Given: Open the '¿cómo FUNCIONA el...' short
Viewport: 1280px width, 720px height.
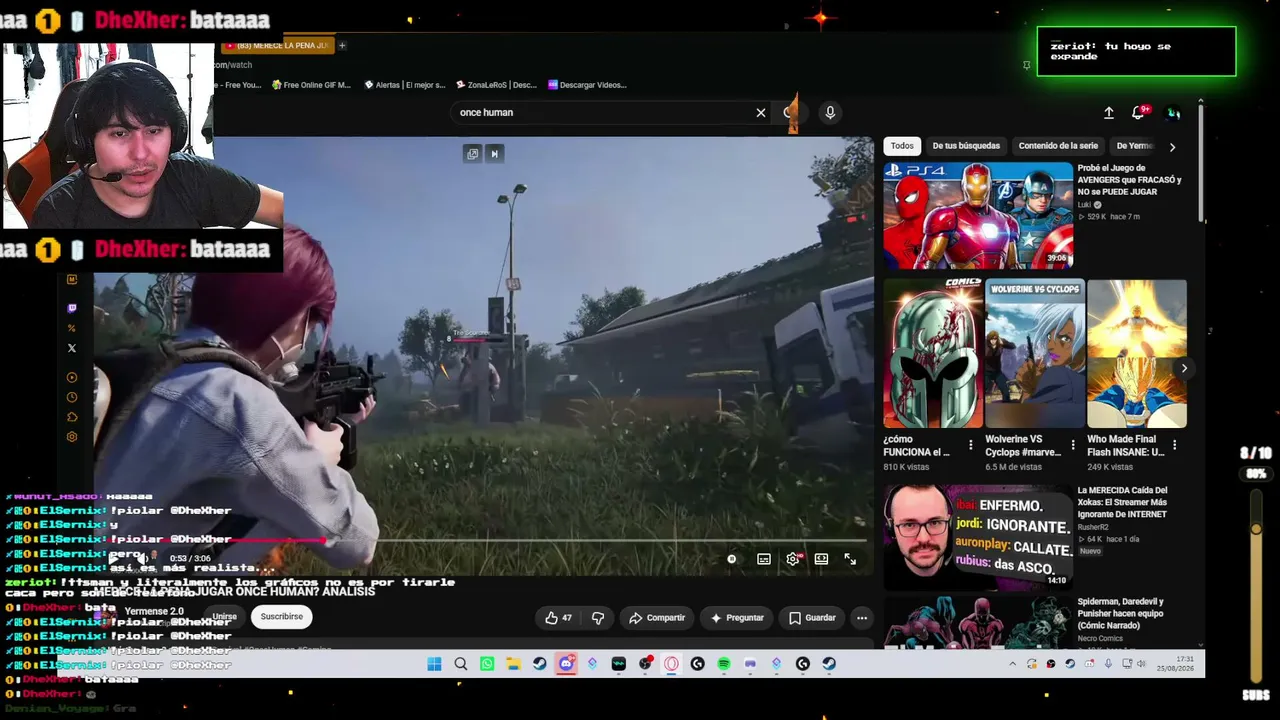Looking at the screenshot, I should pyautogui.click(x=933, y=354).
